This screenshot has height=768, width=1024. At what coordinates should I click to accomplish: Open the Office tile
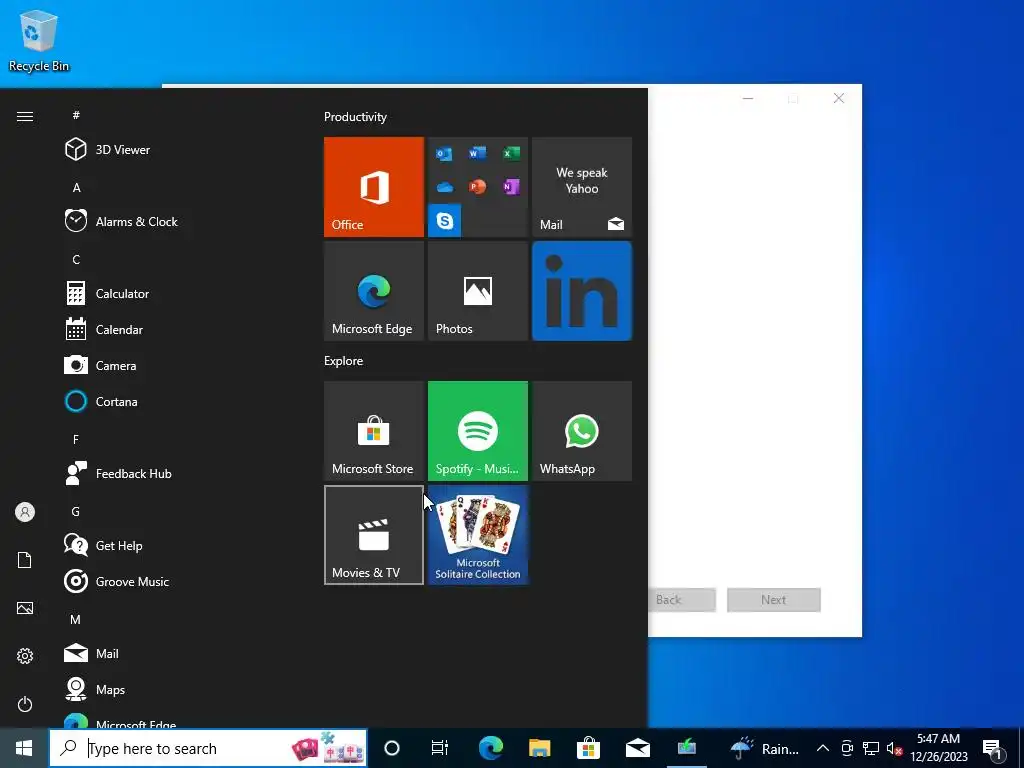(374, 187)
